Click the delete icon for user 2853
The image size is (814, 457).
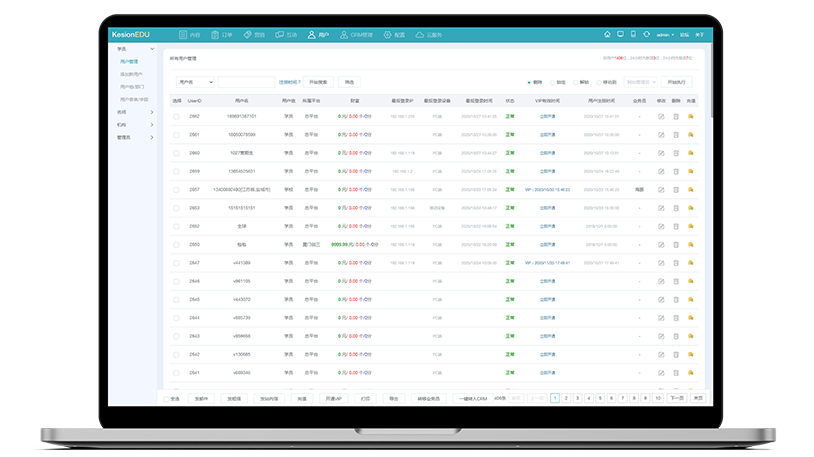tap(676, 207)
